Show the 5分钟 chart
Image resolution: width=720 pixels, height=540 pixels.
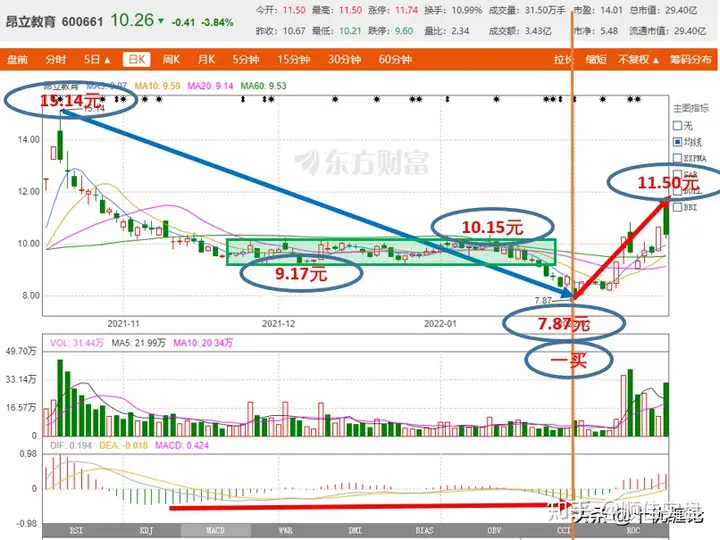[245, 60]
